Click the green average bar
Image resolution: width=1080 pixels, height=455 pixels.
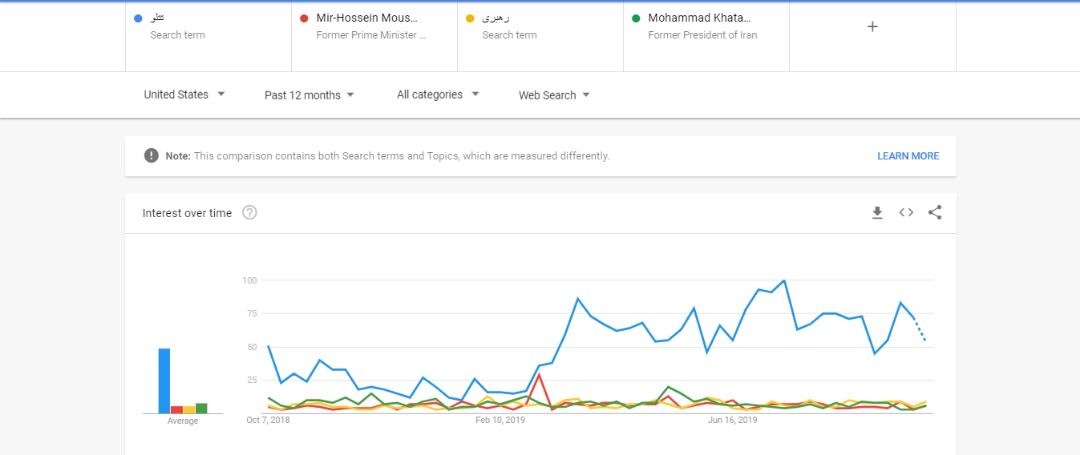point(201,408)
